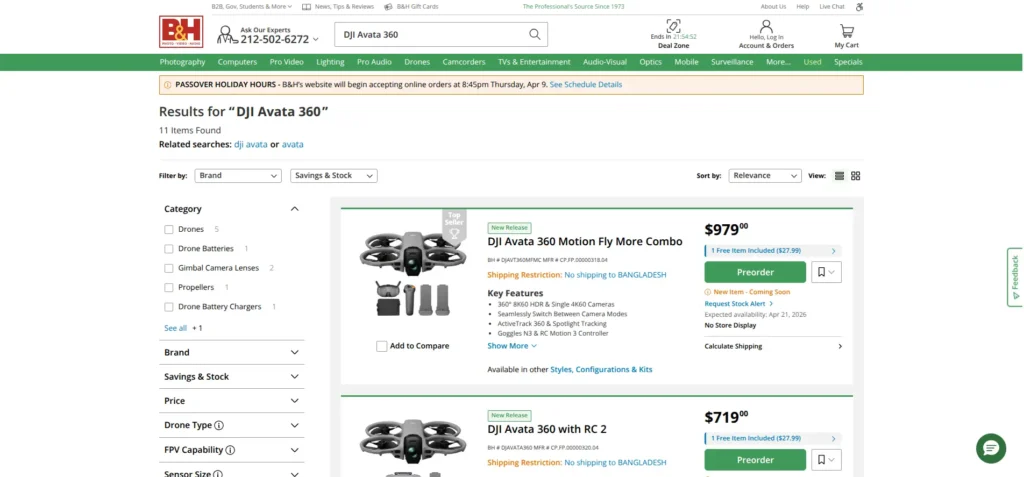Viewport: 1024px width, 477px height.
Task: Open the Camcorders menu
Action: 464,62
